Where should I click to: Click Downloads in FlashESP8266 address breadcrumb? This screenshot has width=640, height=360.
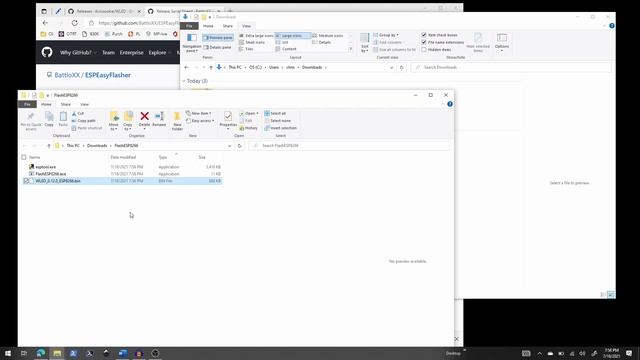(97, 146)
